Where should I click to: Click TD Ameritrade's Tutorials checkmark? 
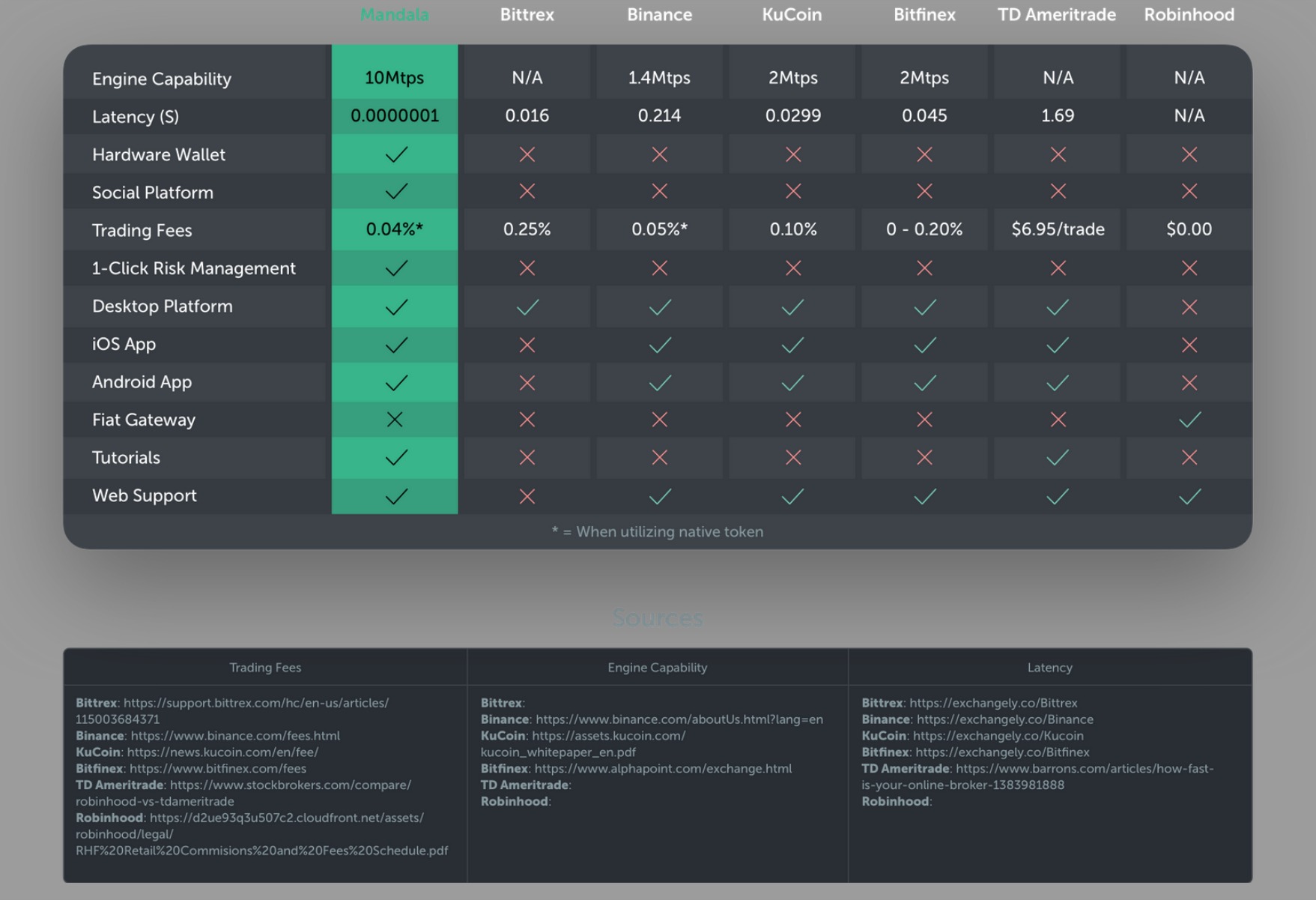(x=1057, y=457)
